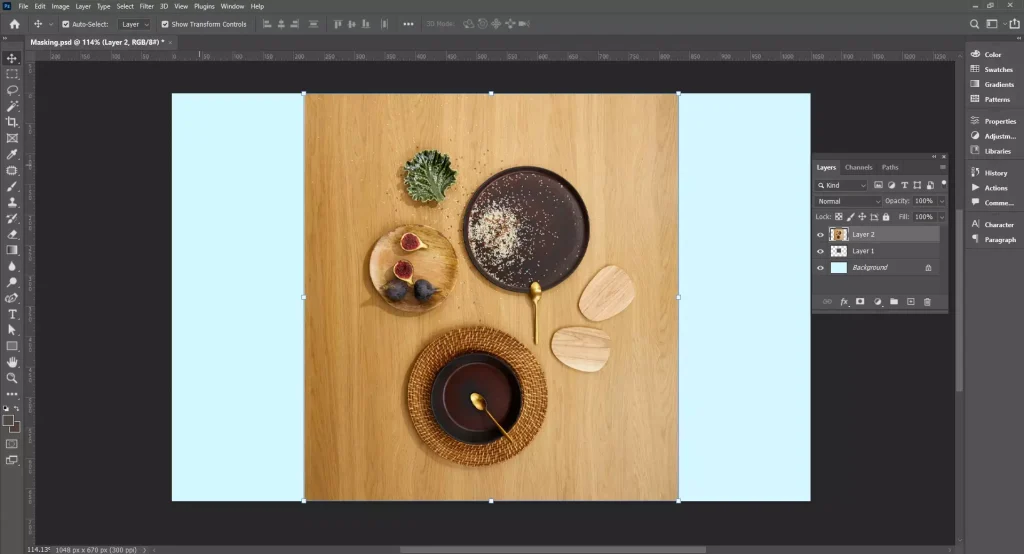Open the Normal blend mode dropdown
The width and height of the screenshot is (1024, 554).
coord(849,201)
